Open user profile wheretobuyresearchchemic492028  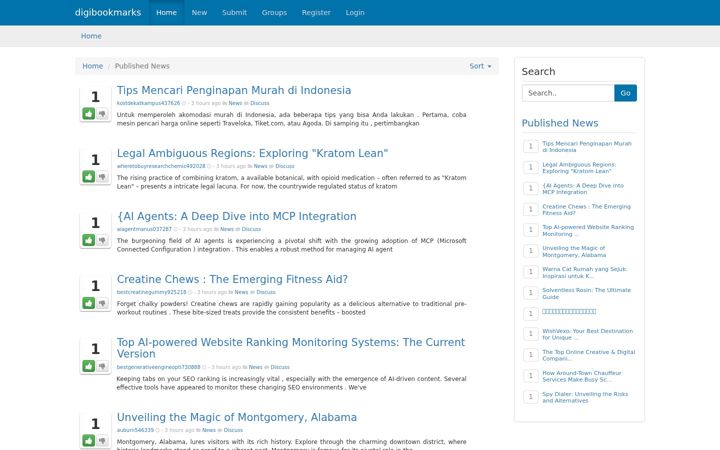(x=161, y=166)
